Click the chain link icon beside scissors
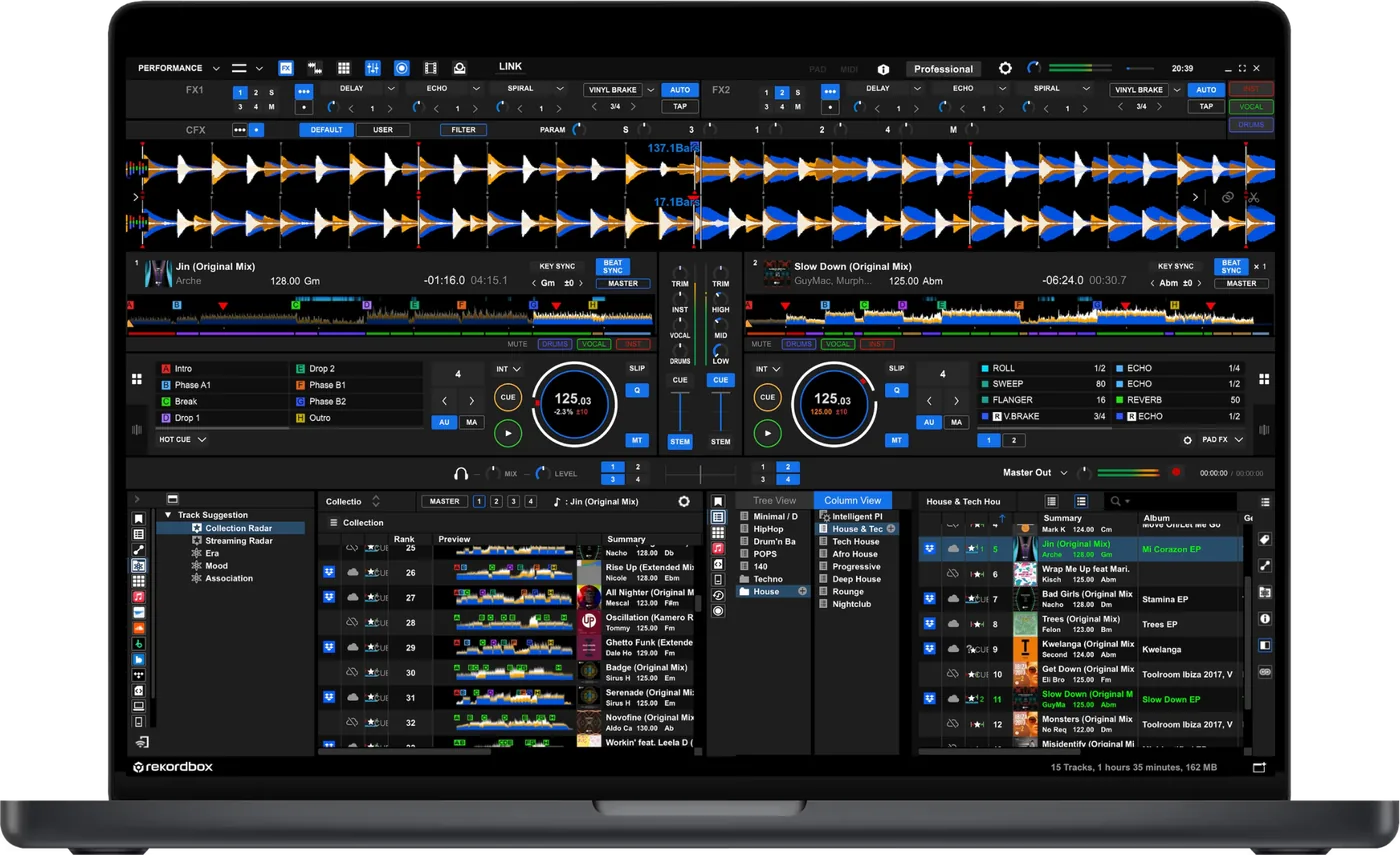1400x855 pixels. 1228,197
